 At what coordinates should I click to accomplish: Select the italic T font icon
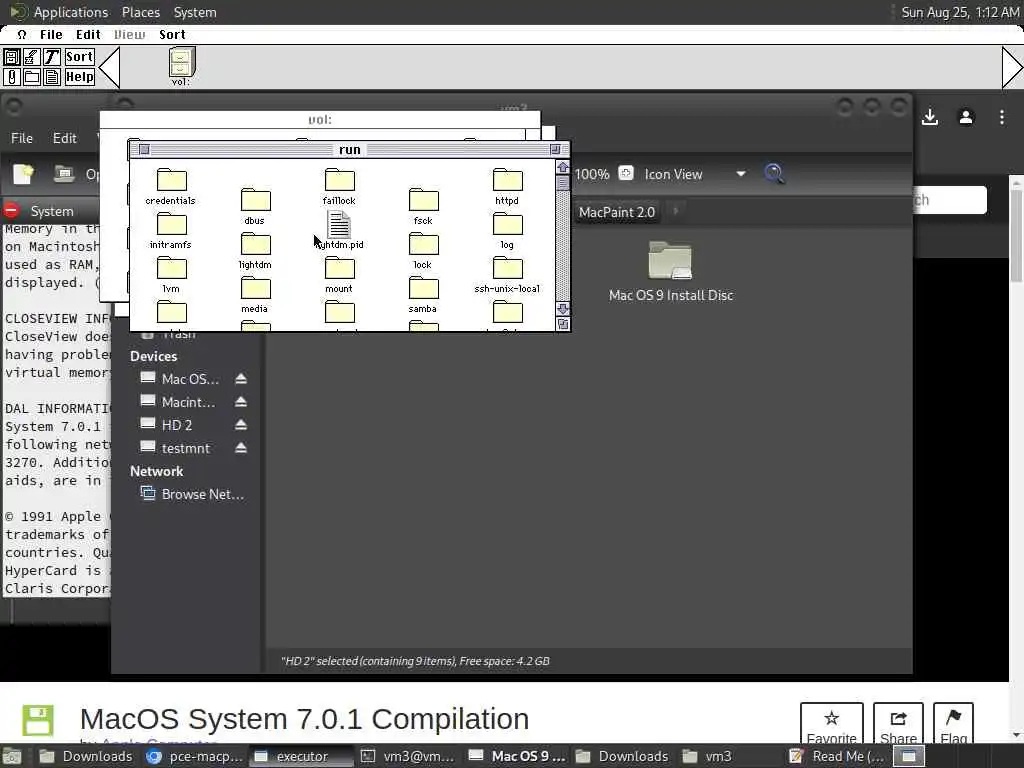click(52, 57)
